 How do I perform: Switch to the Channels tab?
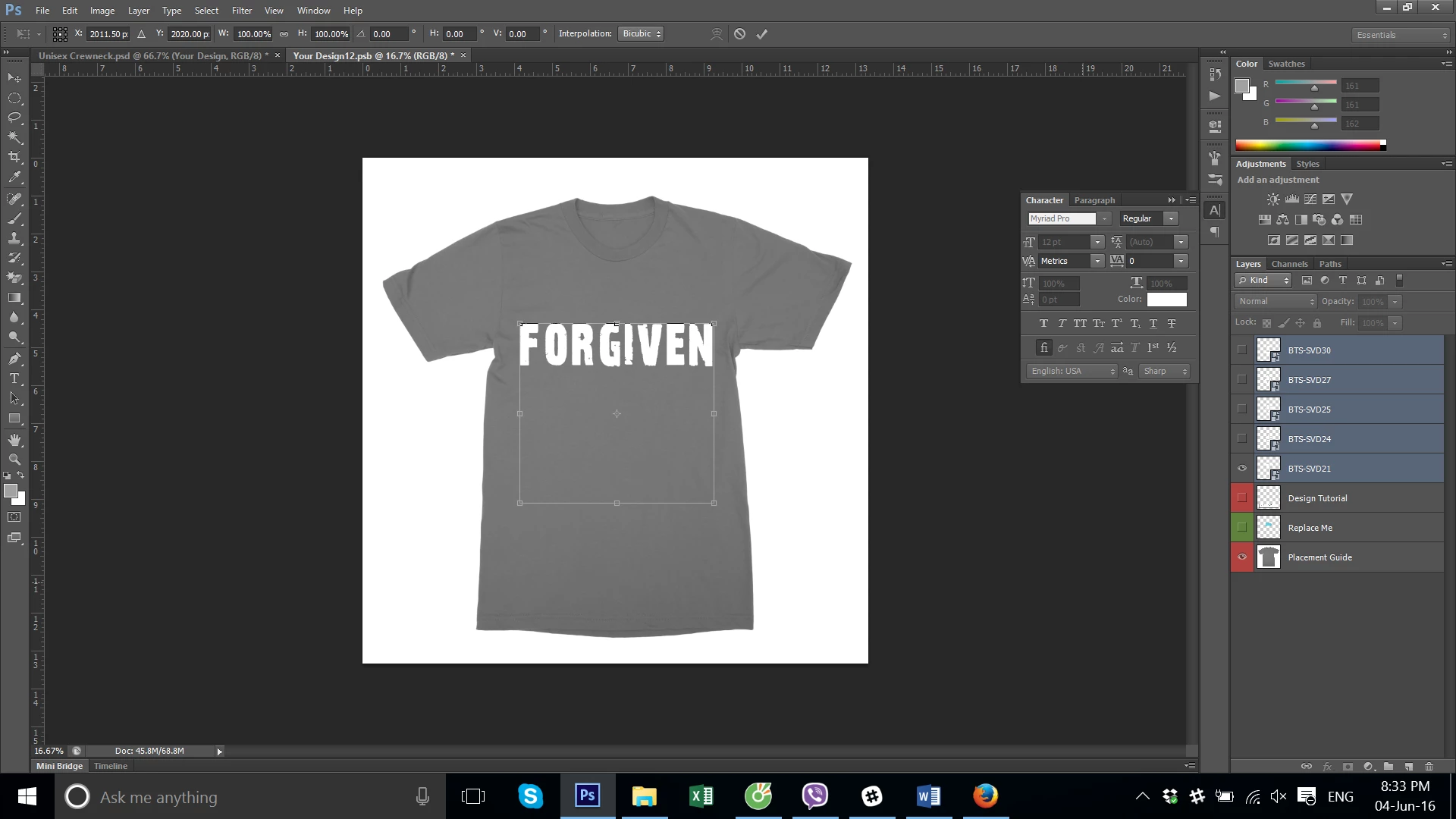[1289, 264]
